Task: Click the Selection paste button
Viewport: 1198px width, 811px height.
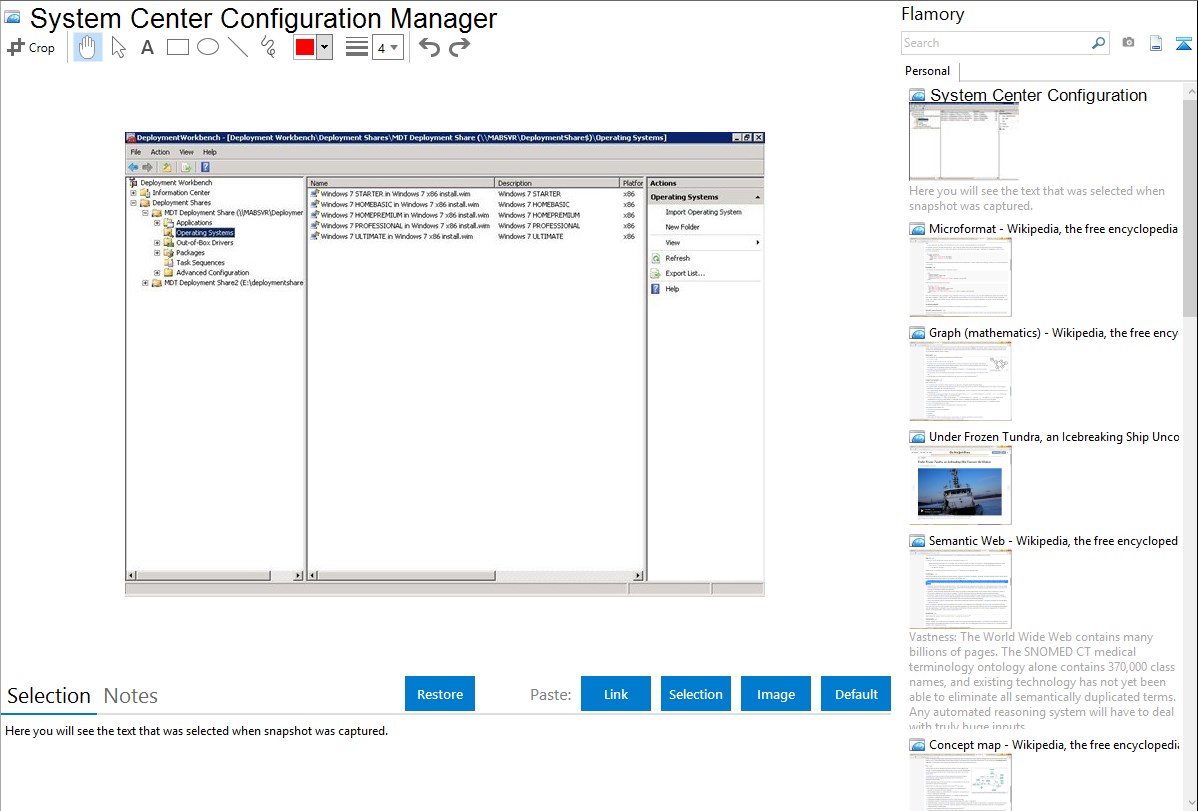Action: tap(696, 694)
